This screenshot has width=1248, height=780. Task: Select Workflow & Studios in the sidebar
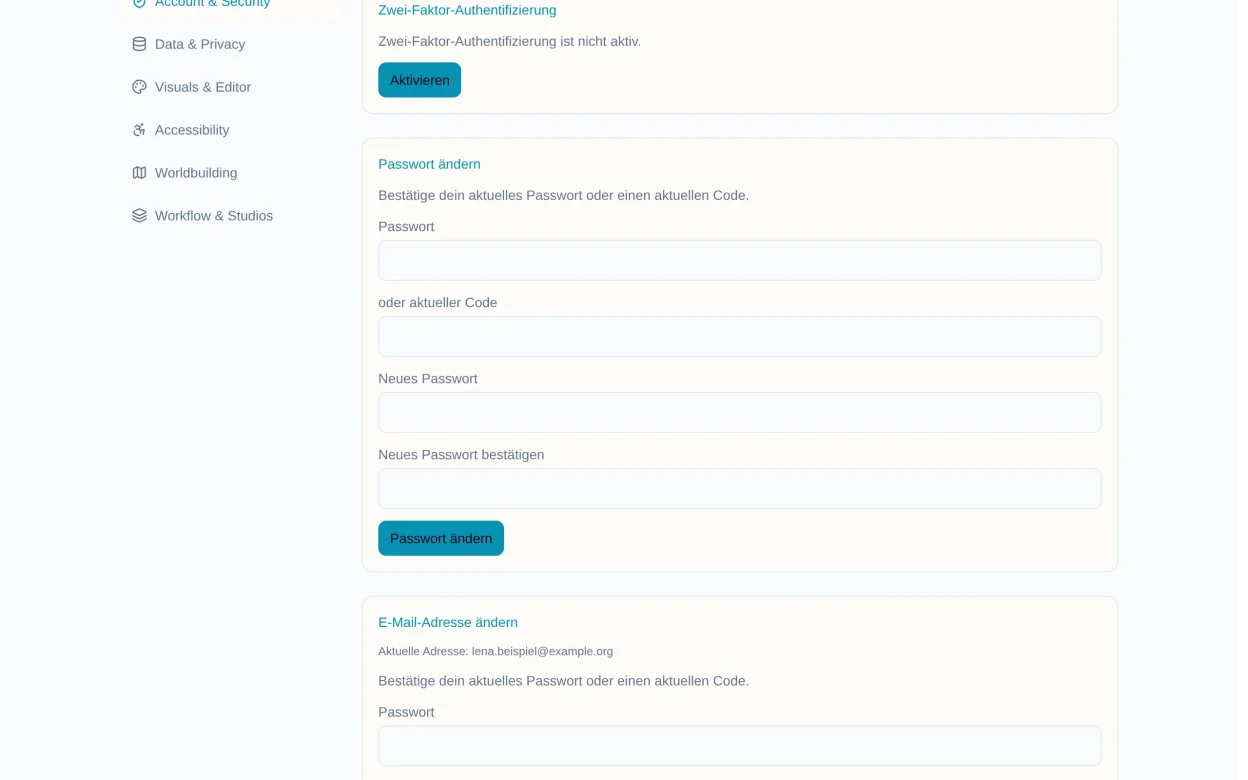pyautogui.click(x=228, y=216)
